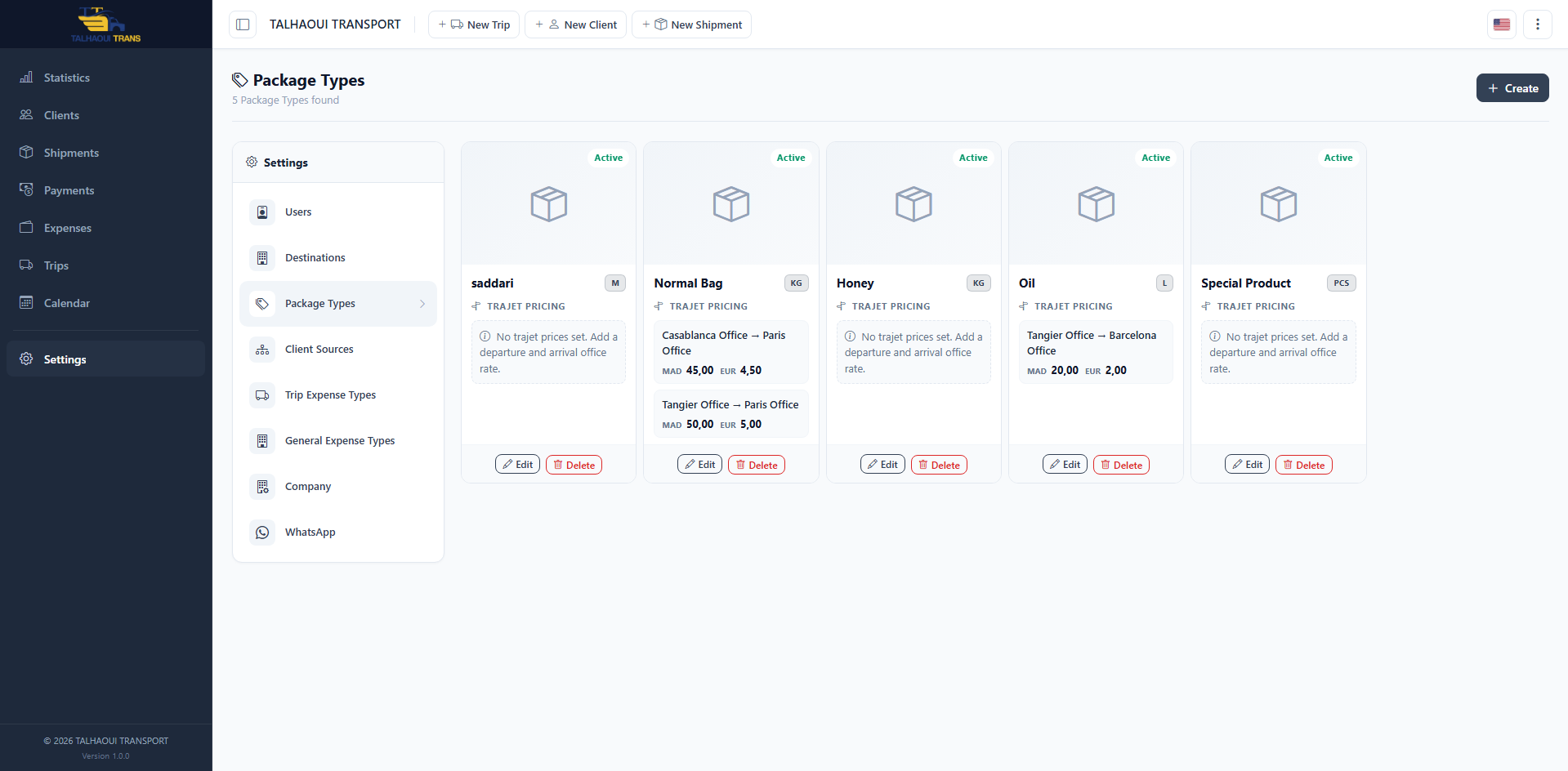Open Client Sources settings

click(x=338, y=350)
